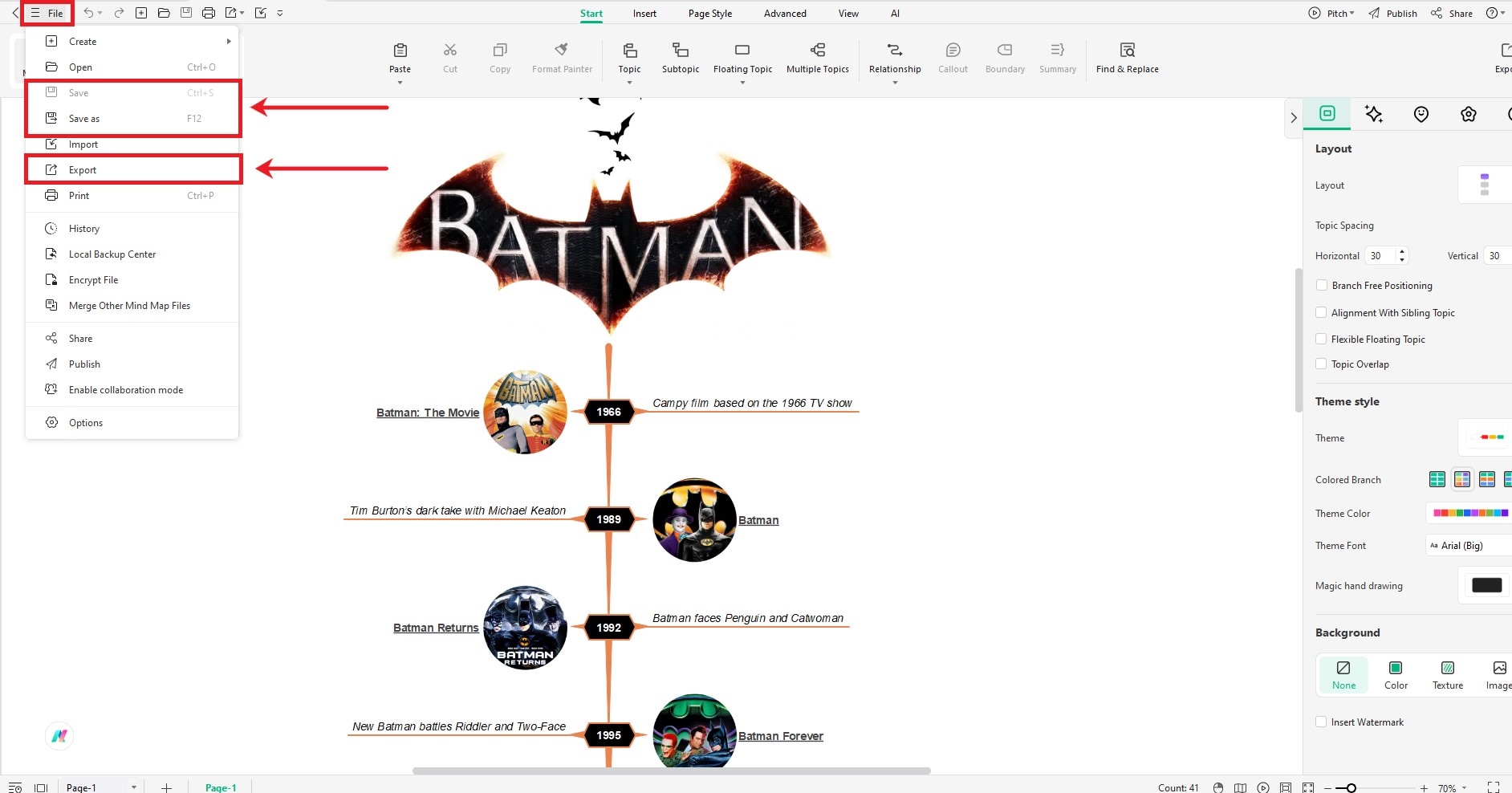Toggle Insert Watermark checkbox

pyautogui.click(x=1321, y=722)
